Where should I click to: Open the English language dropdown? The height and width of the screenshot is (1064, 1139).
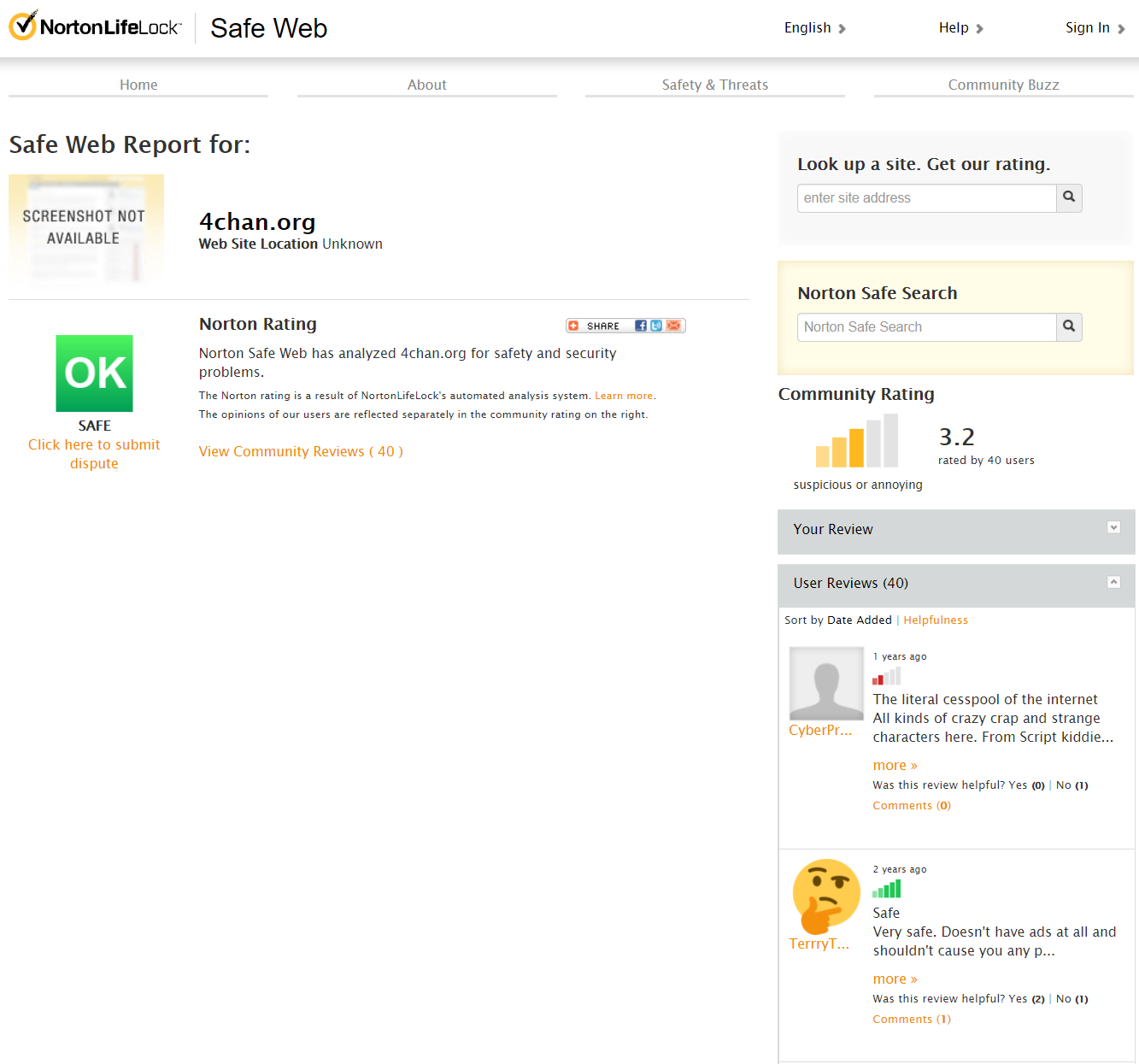click(815, 28)
